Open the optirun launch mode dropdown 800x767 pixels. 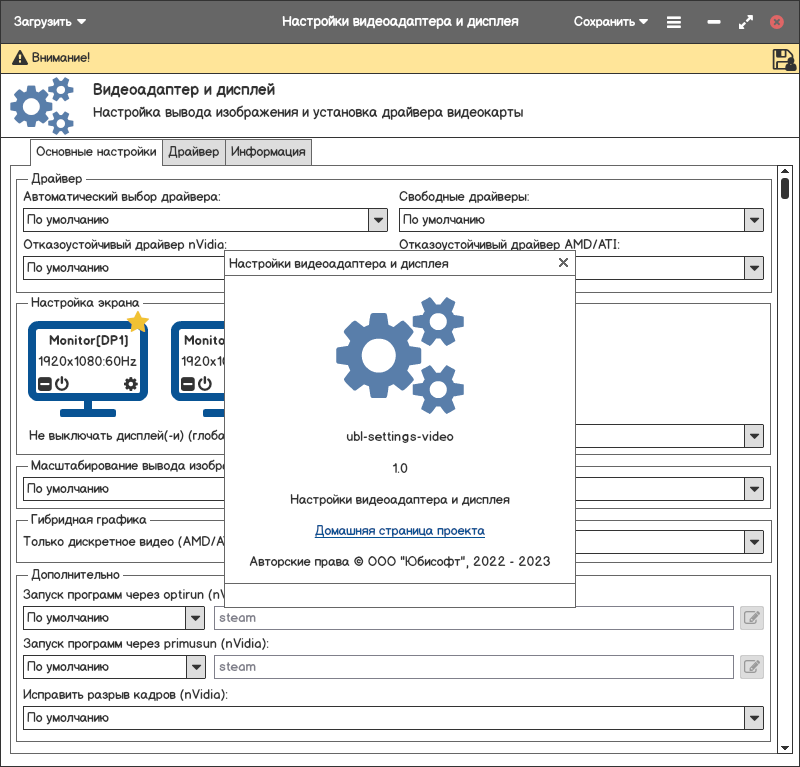[194, 618]
